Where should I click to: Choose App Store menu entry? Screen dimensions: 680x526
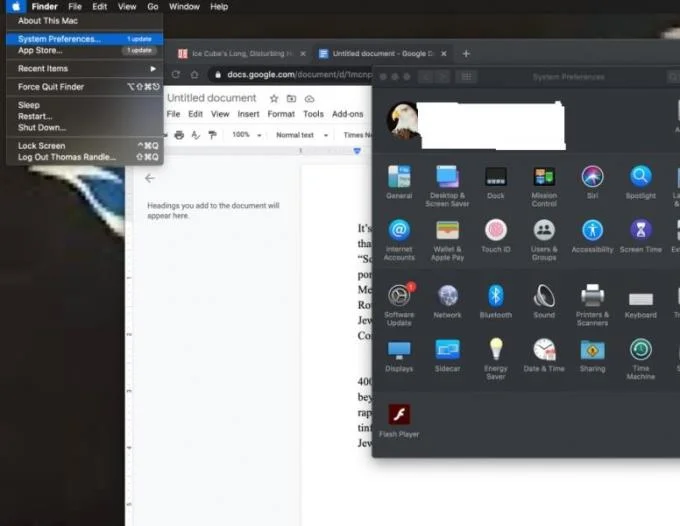coord(85,50)
